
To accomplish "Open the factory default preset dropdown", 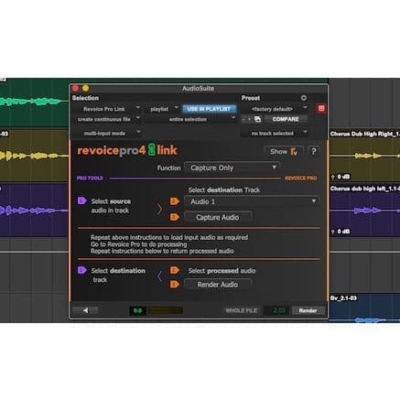I will pos(275,109).
